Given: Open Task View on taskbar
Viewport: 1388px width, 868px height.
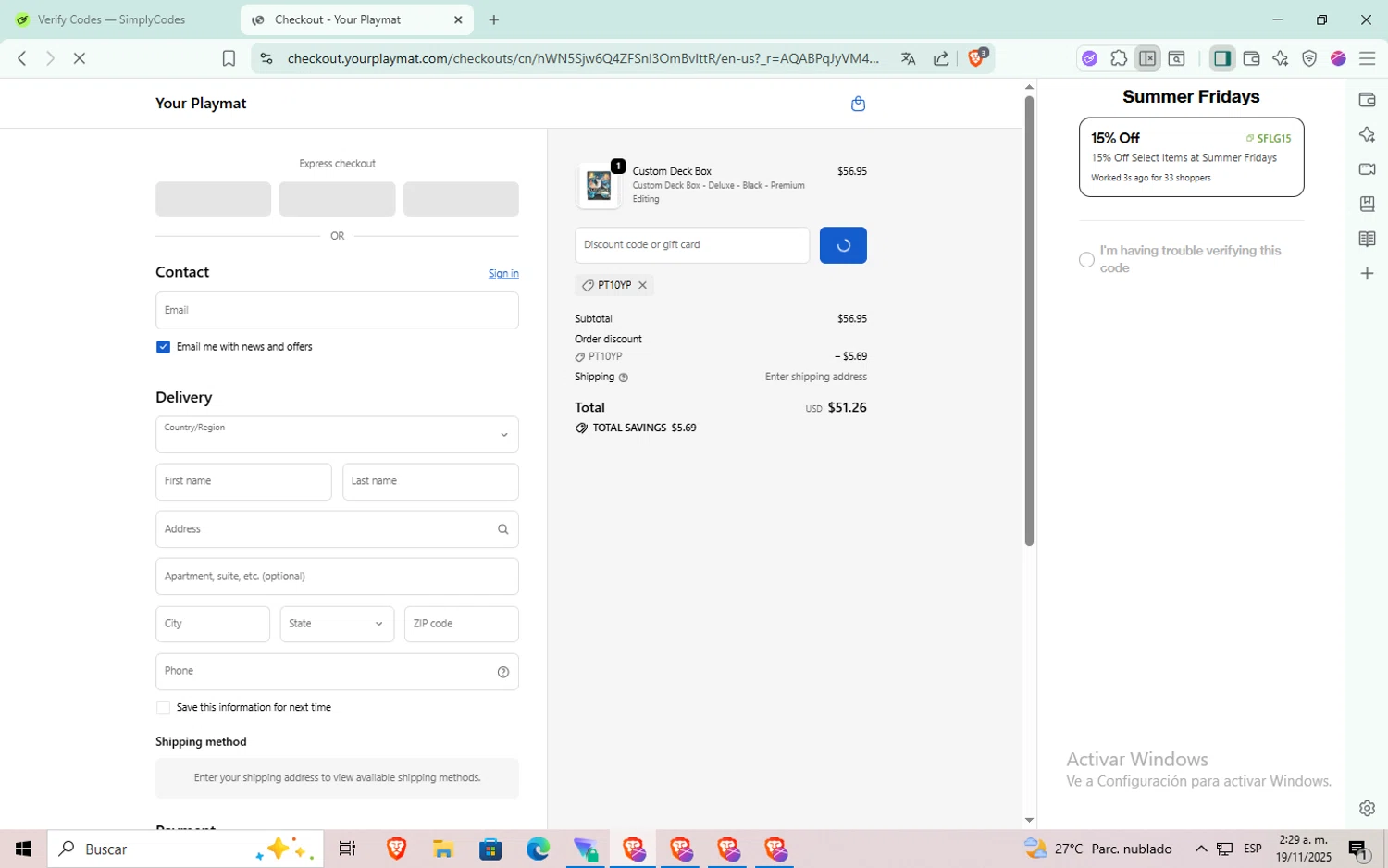Looking at the screenshot, I should [347, 849].
